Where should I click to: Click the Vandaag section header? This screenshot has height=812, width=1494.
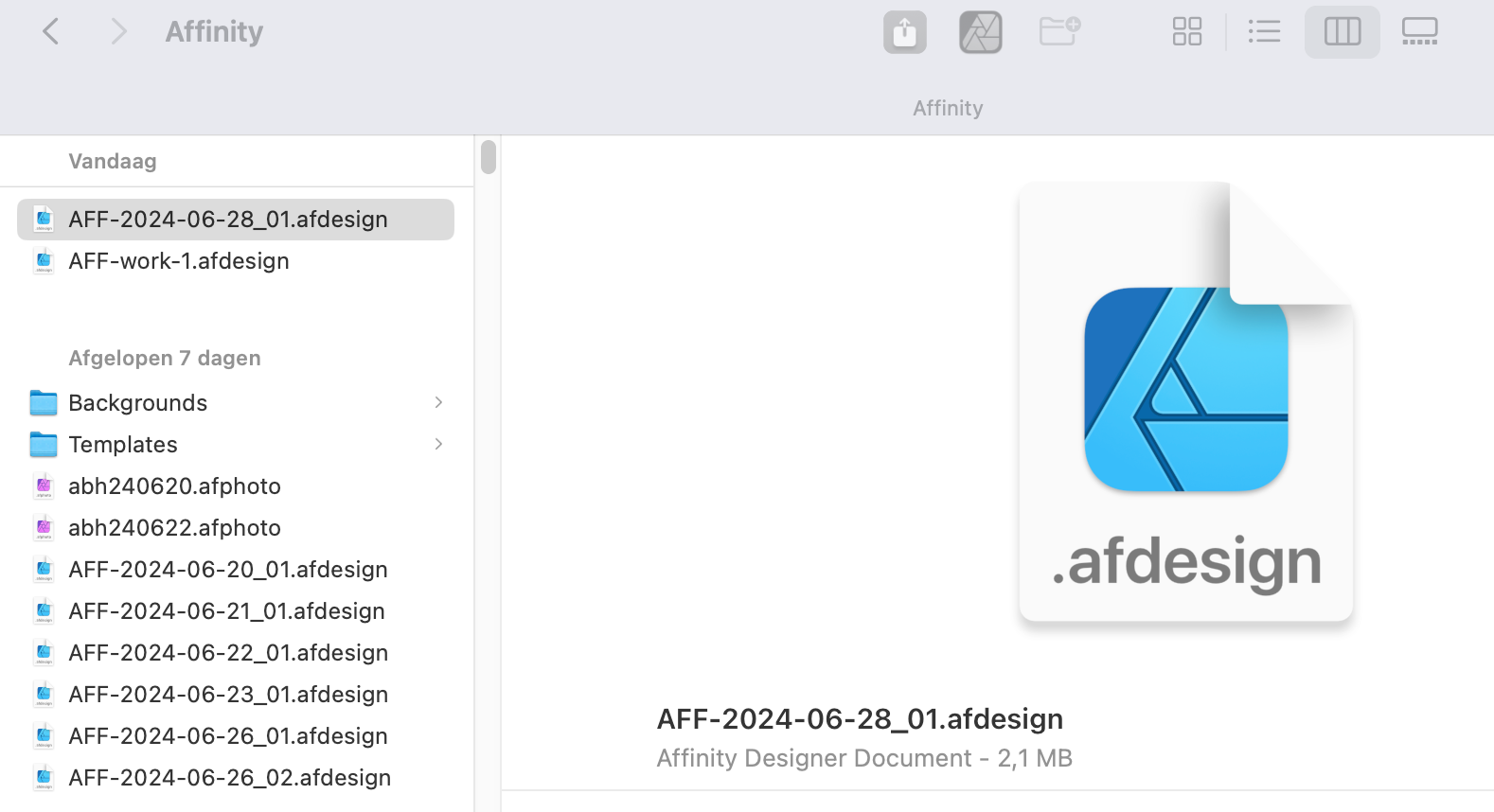tap(113, 161)
